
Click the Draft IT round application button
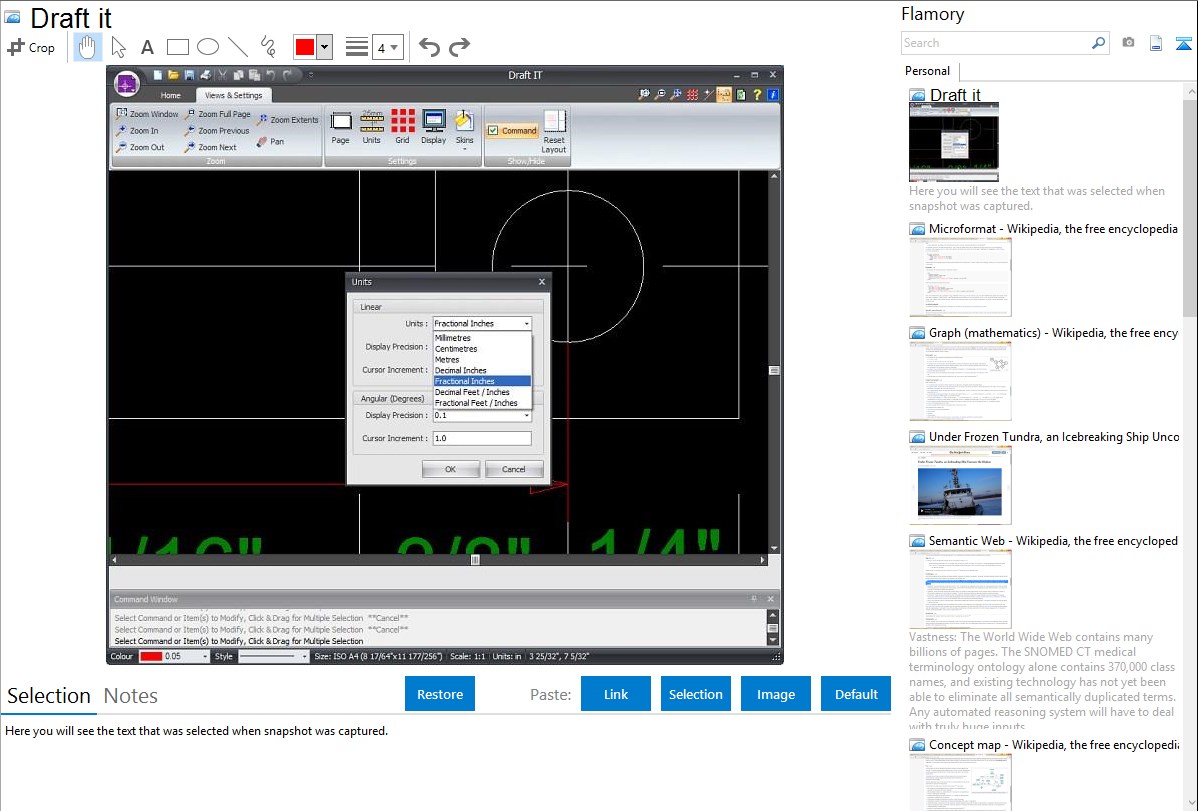click(x=127, y=84)
